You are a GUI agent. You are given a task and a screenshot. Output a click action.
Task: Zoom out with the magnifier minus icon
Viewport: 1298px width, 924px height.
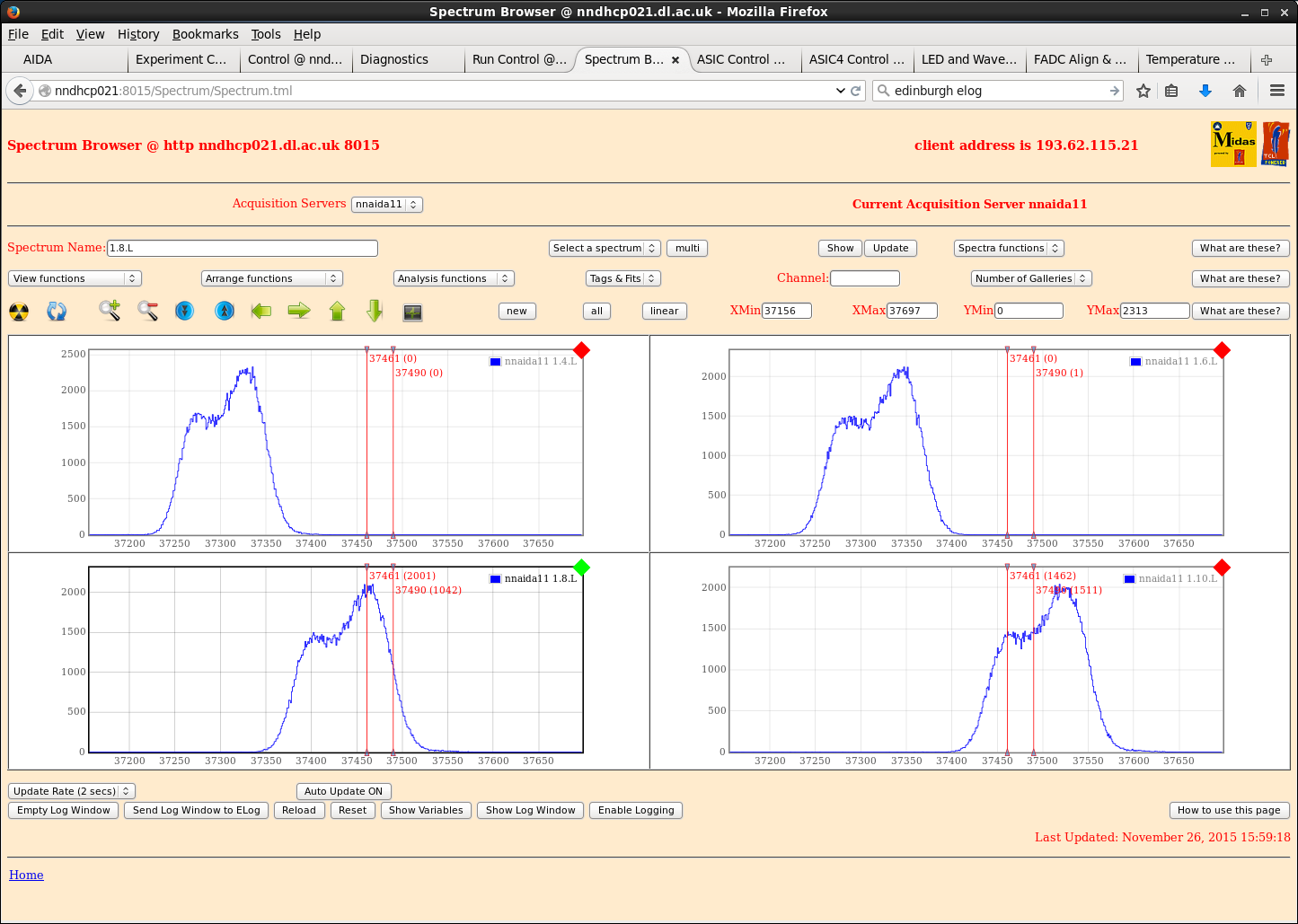click(148, 311)
